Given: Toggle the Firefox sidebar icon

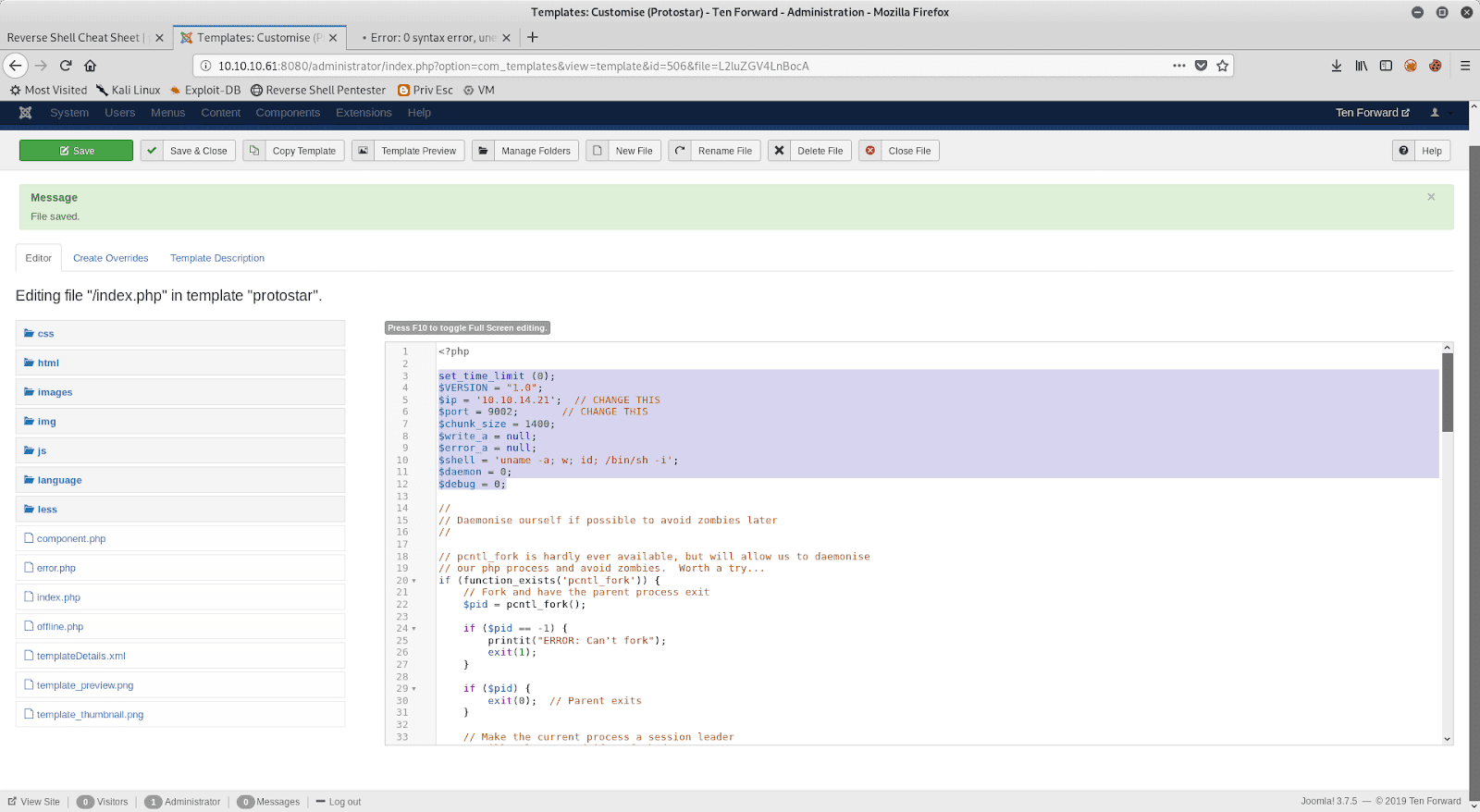Looking at the screenshot, I should tap(1386, 66).
